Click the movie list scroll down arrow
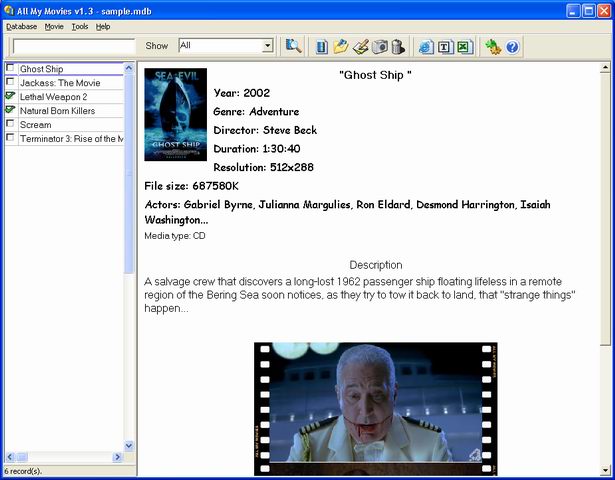This screenshot has width=615, height=480. [x=129, y=445]
